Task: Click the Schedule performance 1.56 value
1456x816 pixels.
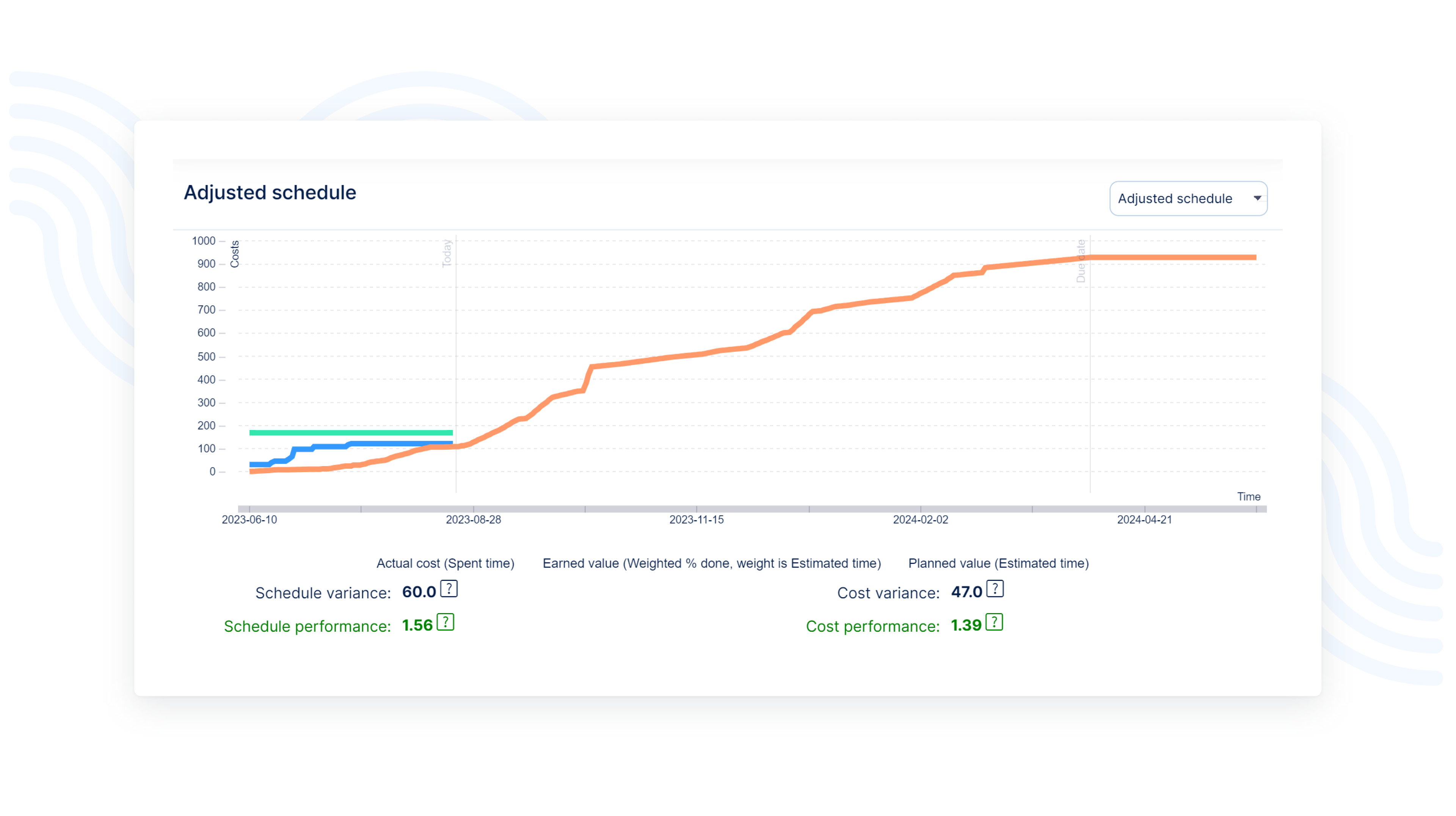Action: point(417,626)
